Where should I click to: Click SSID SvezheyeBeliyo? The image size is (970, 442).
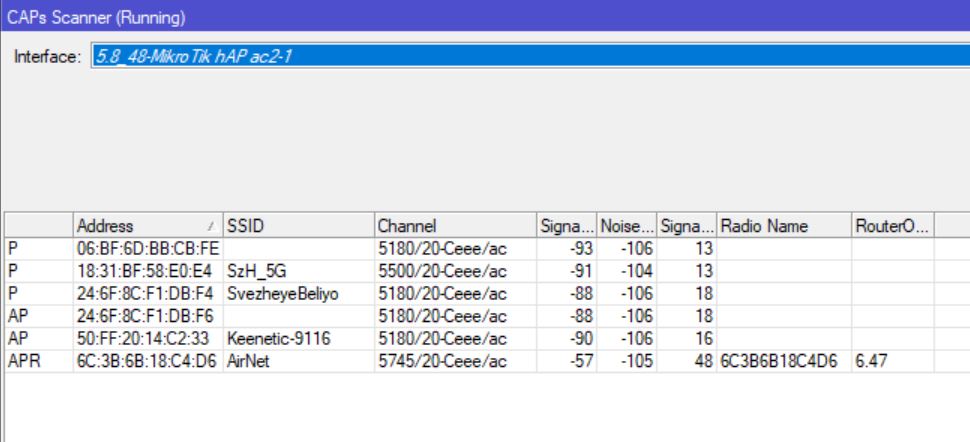pos(283,293)
